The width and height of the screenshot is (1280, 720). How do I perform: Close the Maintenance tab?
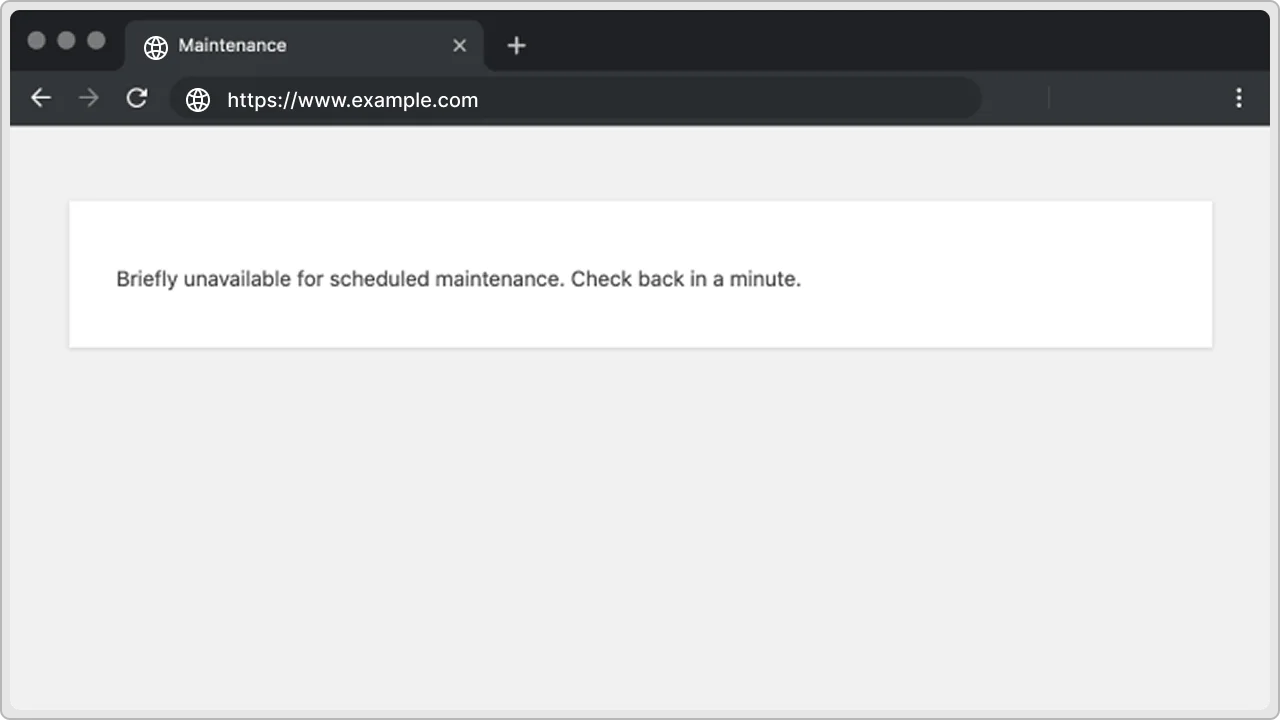point(460,45)
